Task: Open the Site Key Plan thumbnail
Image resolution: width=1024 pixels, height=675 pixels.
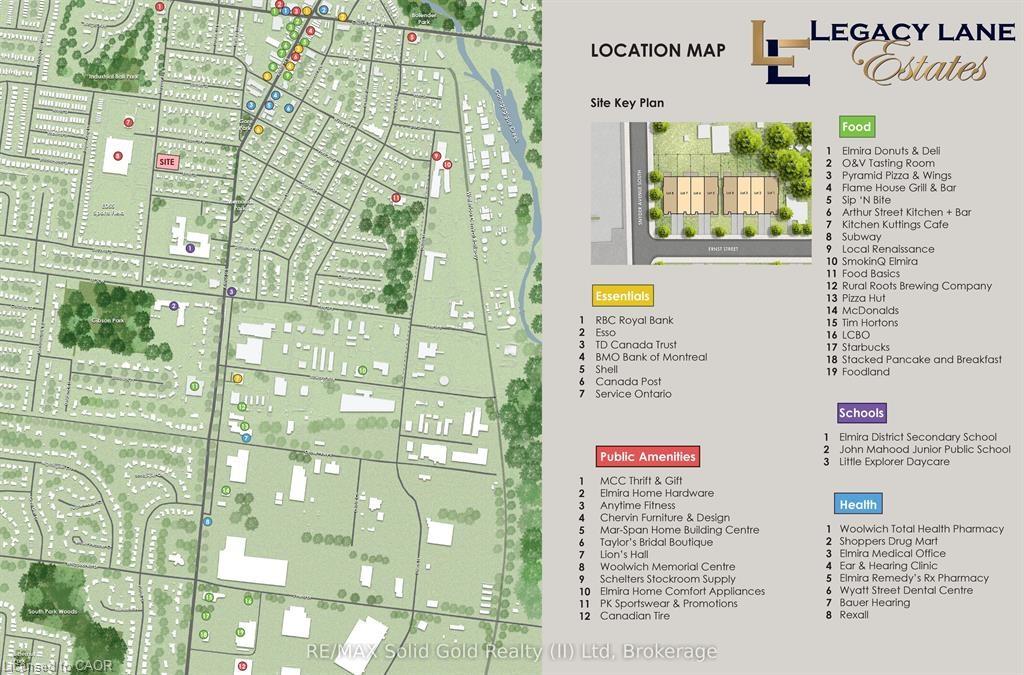Action: (x=700, y=193)
